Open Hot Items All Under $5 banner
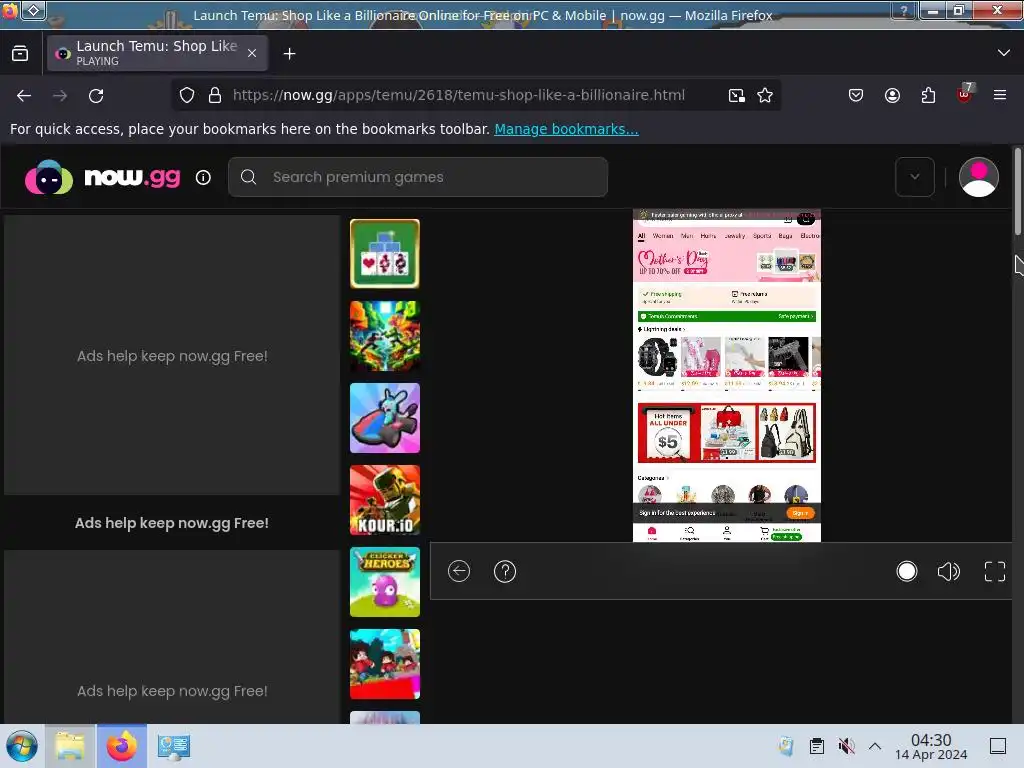Image resolution: width=1024 pixels, height=768 pixels. (668, 433)
